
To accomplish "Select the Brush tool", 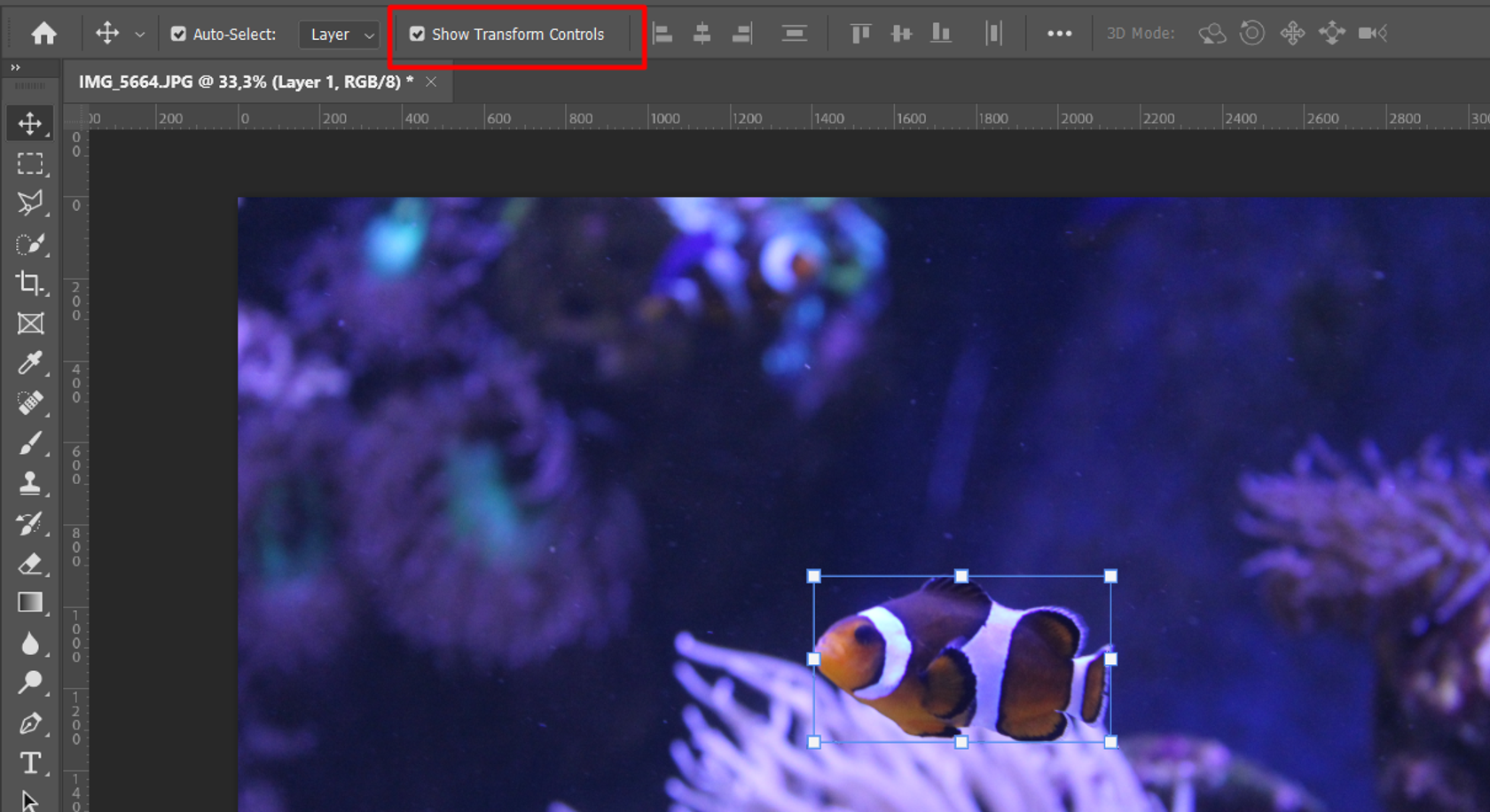I will tap(29, 443).
